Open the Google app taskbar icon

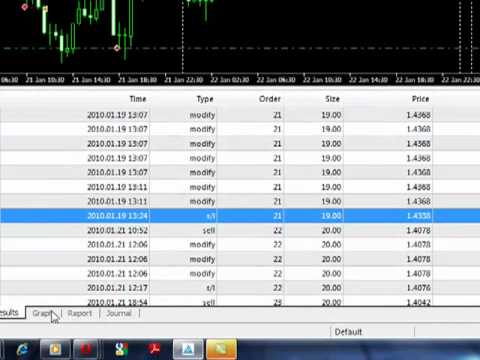click(121, 349)
